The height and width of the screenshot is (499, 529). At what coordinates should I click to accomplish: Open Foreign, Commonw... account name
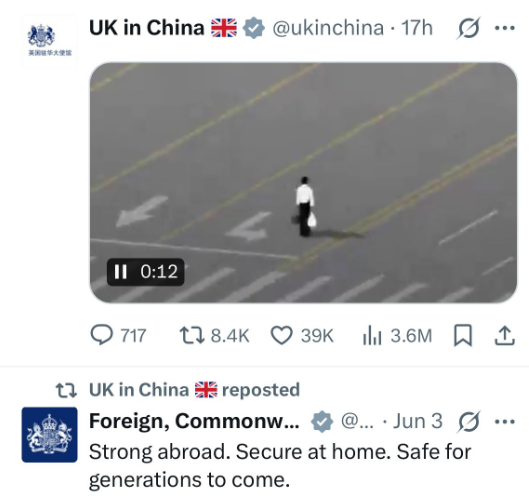(194, 421)
